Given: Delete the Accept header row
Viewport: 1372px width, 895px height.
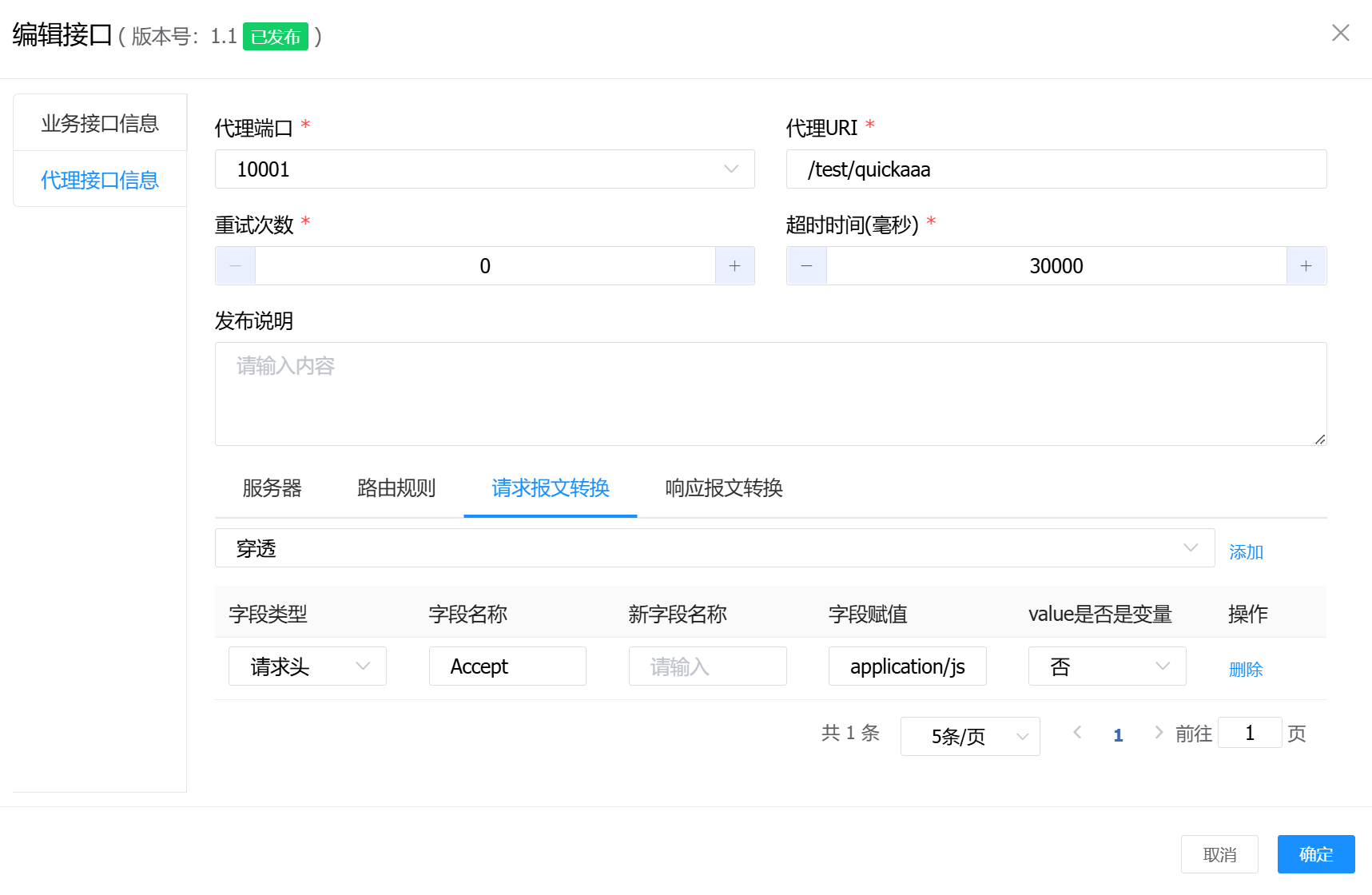Looking at the screenshot, I should [x=1245, y=670].
